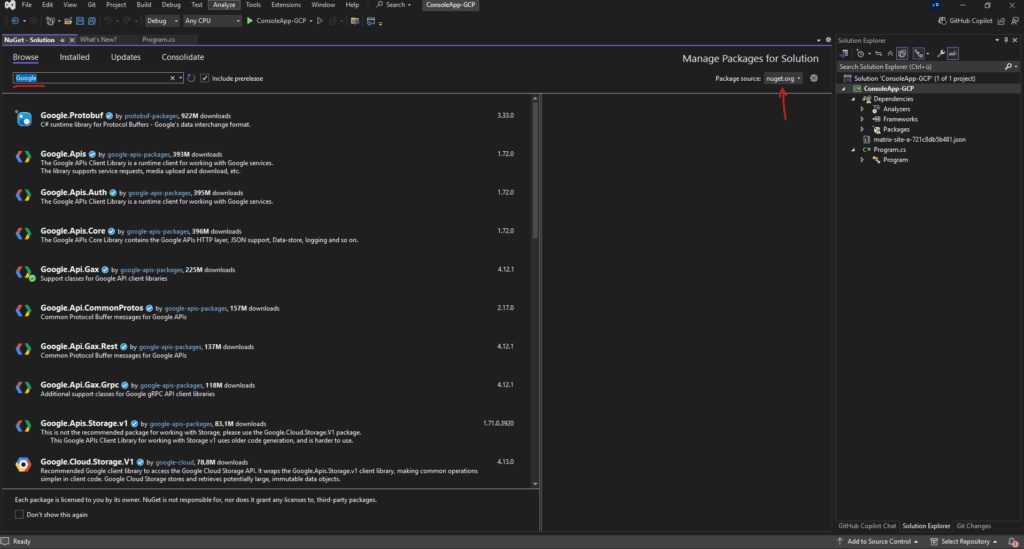Image resolution: width=1024 pixels, height=549 pixels.
Task: Expand the Packages node in Solution Explorer
Action: point(863,129)
